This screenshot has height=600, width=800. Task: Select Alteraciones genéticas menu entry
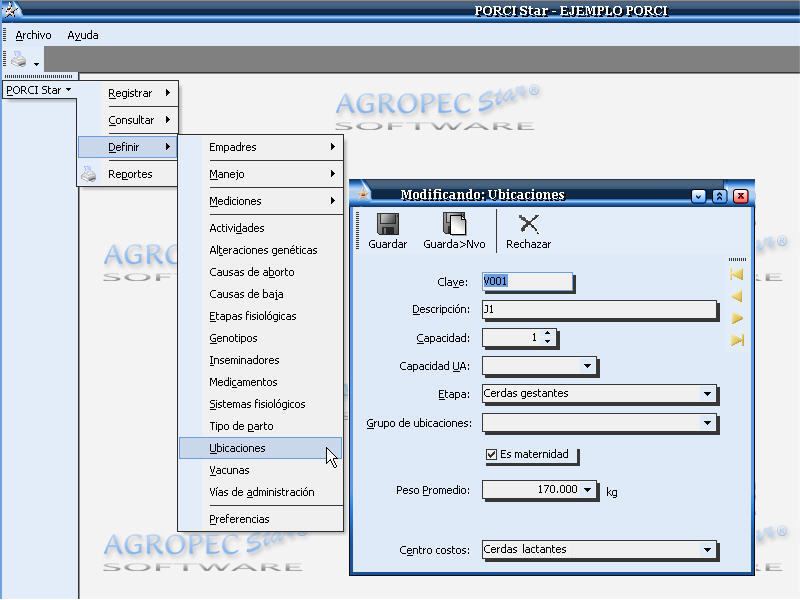[261, 250]
